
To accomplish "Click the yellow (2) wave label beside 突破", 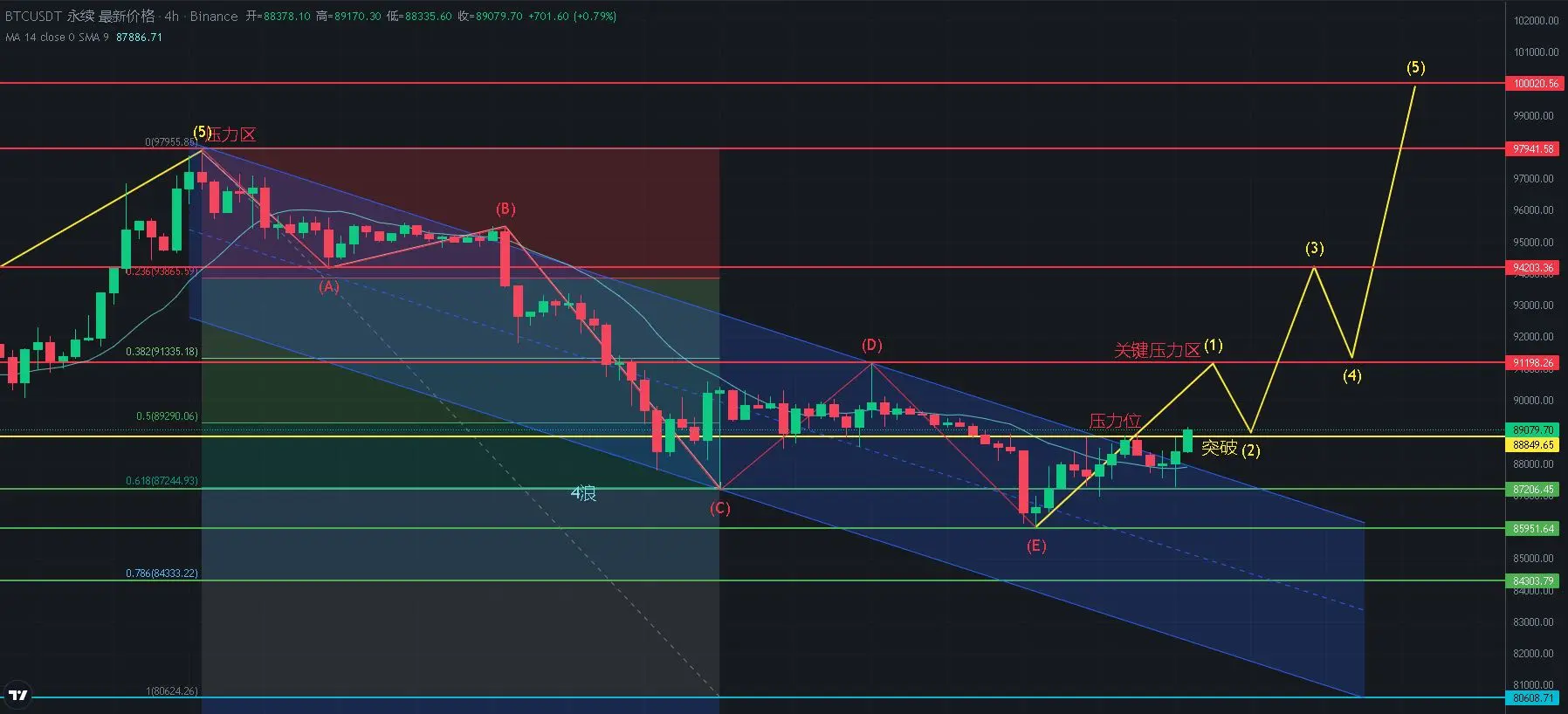I will (1251, 450).
